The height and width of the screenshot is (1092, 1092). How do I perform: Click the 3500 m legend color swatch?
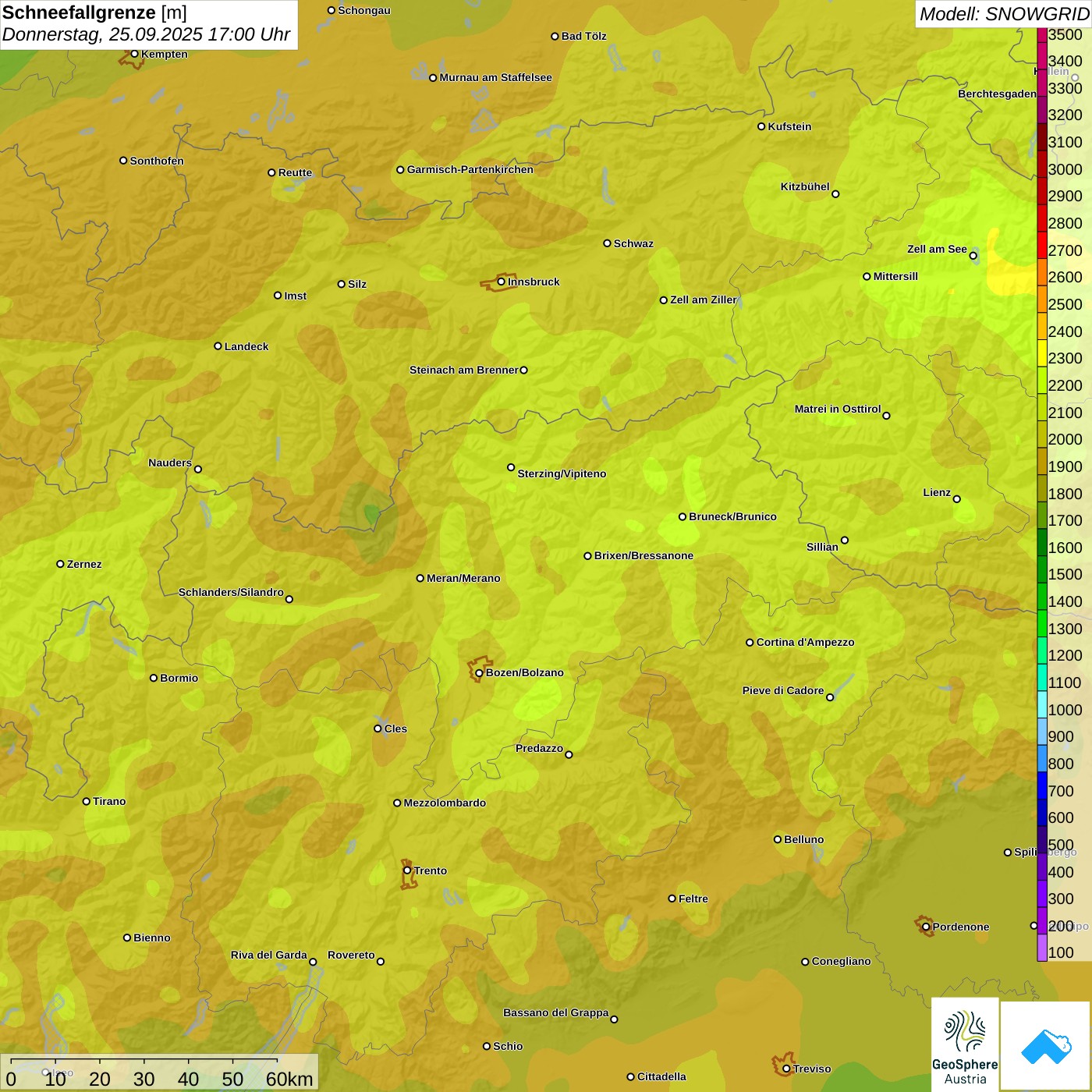tap(1042, 34)
